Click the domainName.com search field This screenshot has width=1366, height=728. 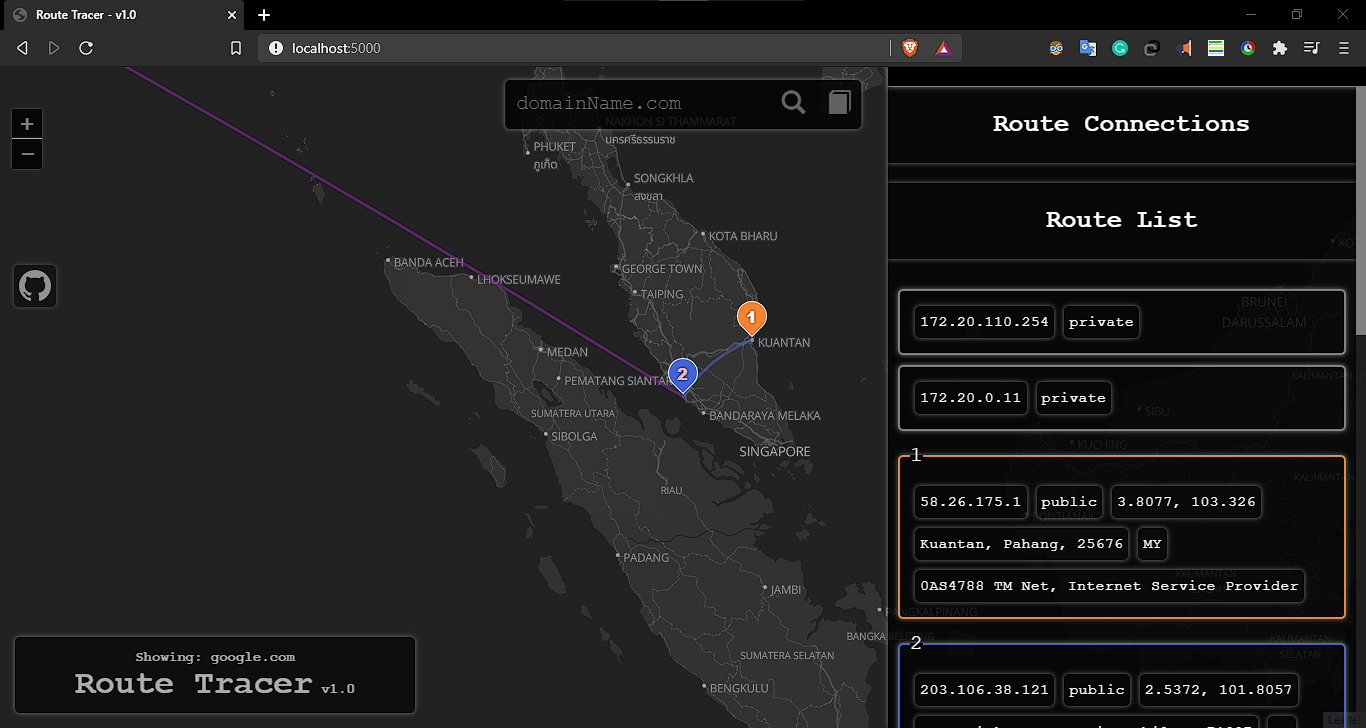(640, 103)
